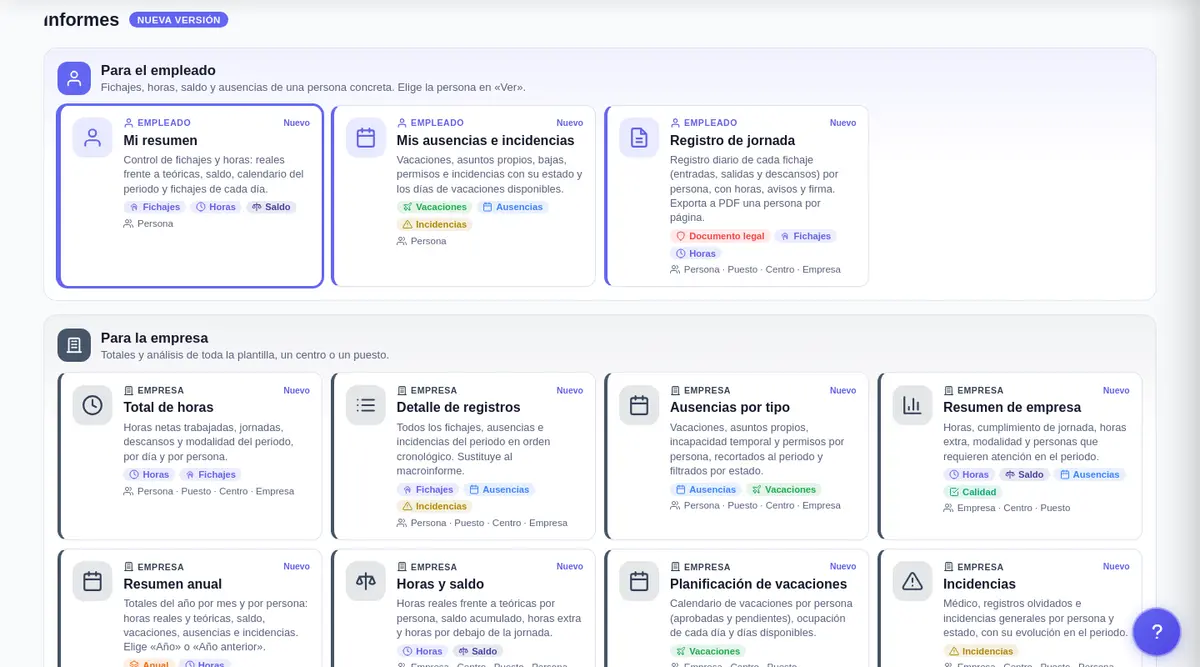Image resolution: width=1200 pixels, height=667 pixels.
Task: Click the bar chart icon on Resumen de empresa
Action: [912, 405]
